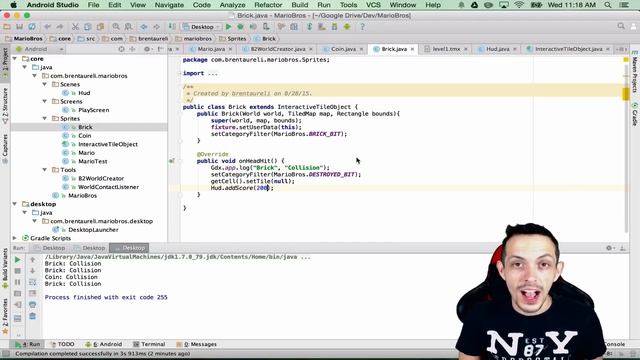Viewport: 640px width, 360px height.
Task: Click the Make Project icon in the toolbar
Action: (x=172, y=27)
